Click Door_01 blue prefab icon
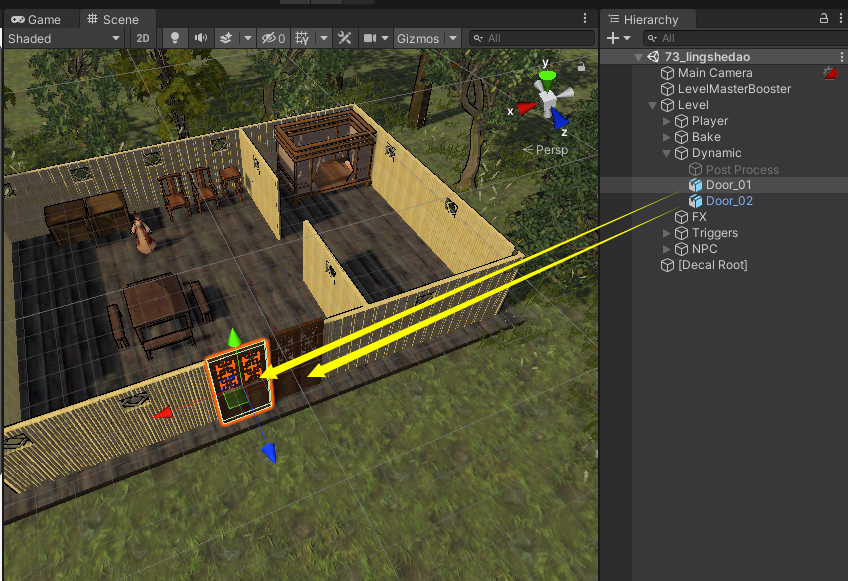848x581 pixels. 695,185
